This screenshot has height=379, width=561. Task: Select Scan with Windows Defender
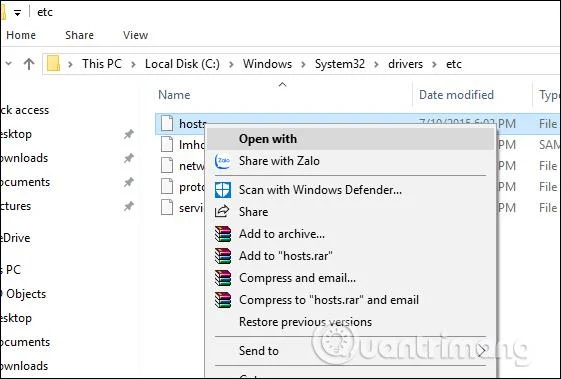coord(350,190)
